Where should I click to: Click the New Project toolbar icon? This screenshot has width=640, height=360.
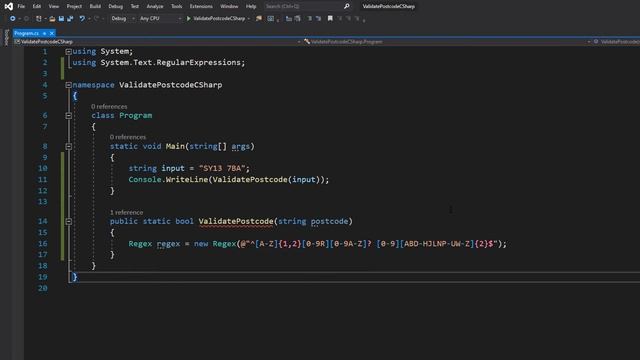pyautogui.click(x=38, y=18)
